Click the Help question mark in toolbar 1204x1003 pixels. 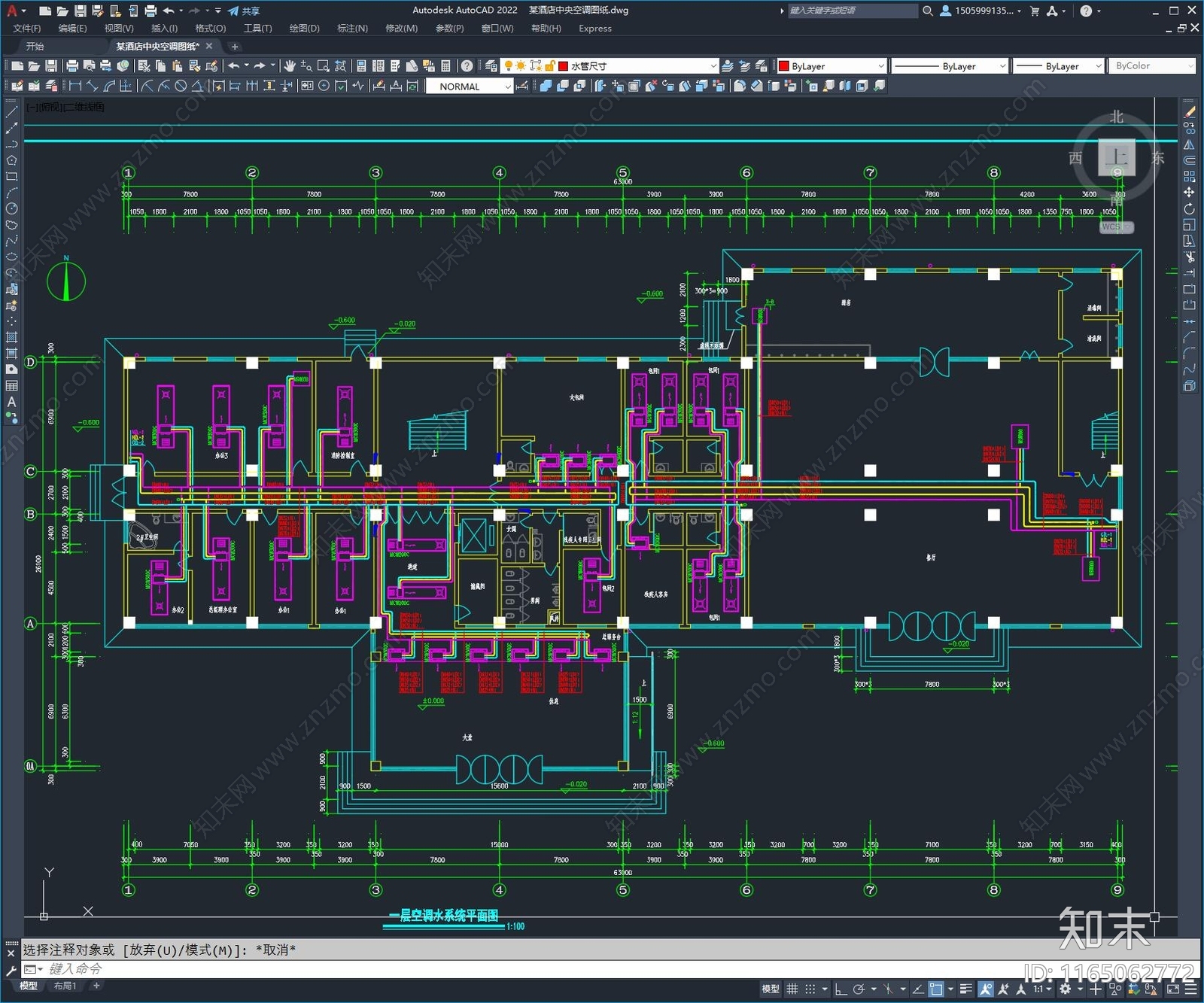tap(467, 66)
